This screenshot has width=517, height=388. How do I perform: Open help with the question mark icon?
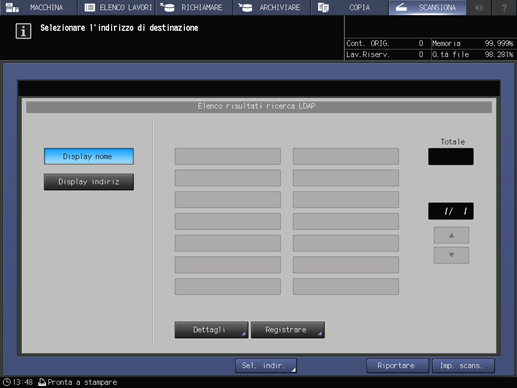(504, 7)
